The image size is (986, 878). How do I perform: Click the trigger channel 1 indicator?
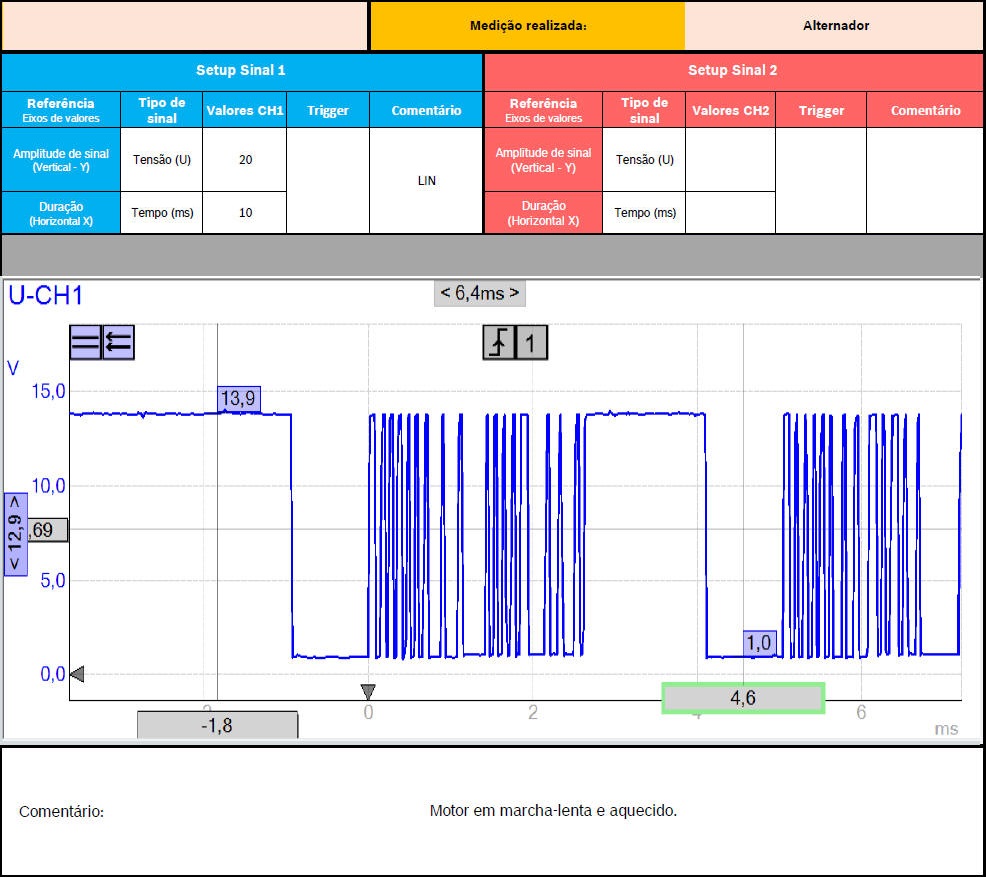(531, 343)
